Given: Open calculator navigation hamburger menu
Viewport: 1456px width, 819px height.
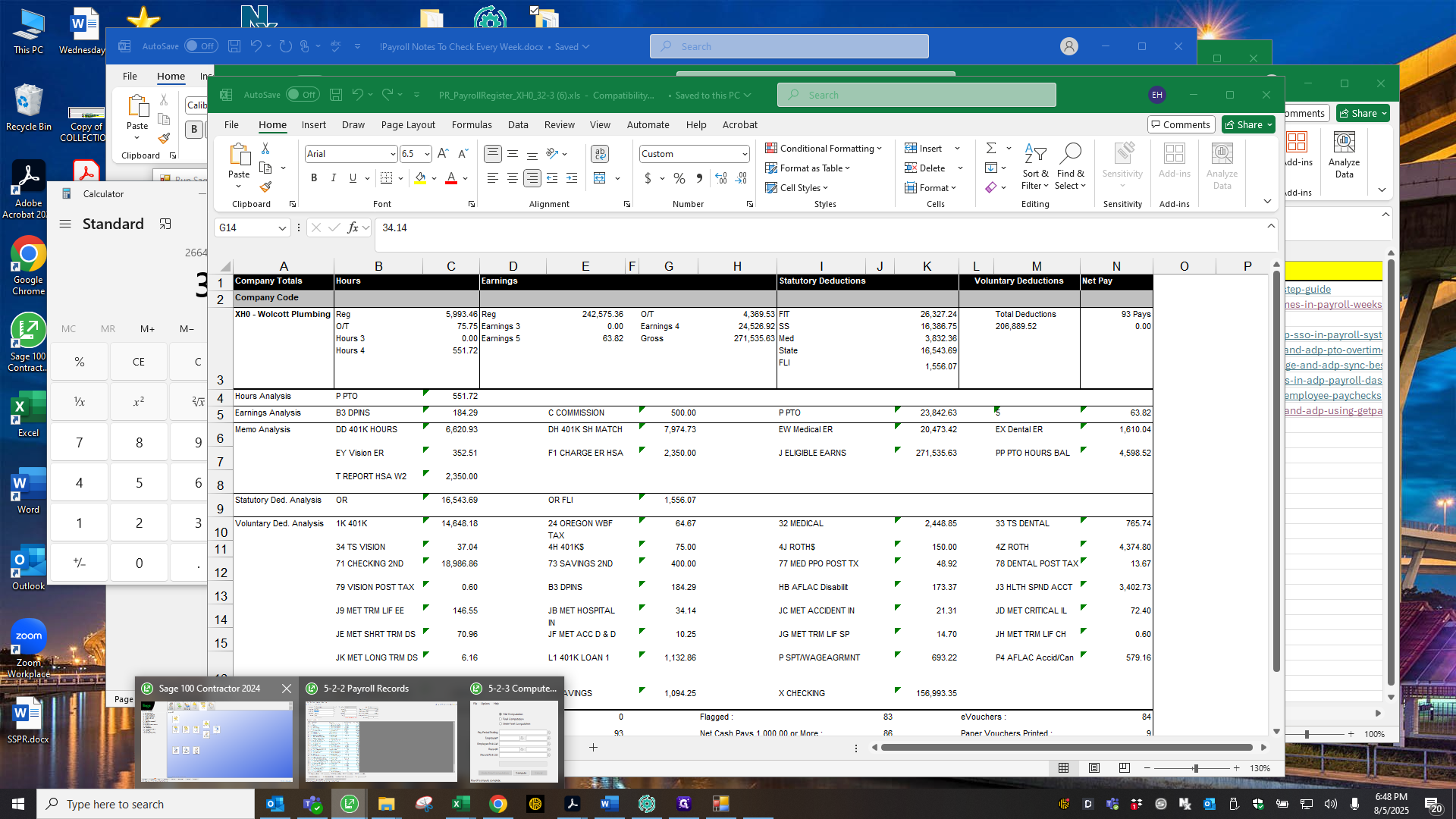Looking at the screenshot, I should tap(65, 224).
